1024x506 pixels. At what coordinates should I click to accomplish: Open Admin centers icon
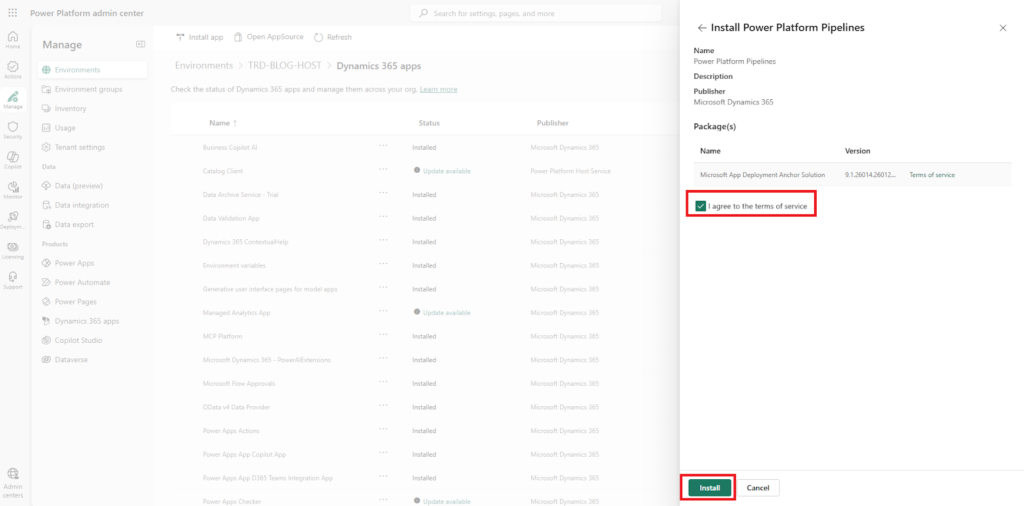pyautogui.click(x=13, y=479)
